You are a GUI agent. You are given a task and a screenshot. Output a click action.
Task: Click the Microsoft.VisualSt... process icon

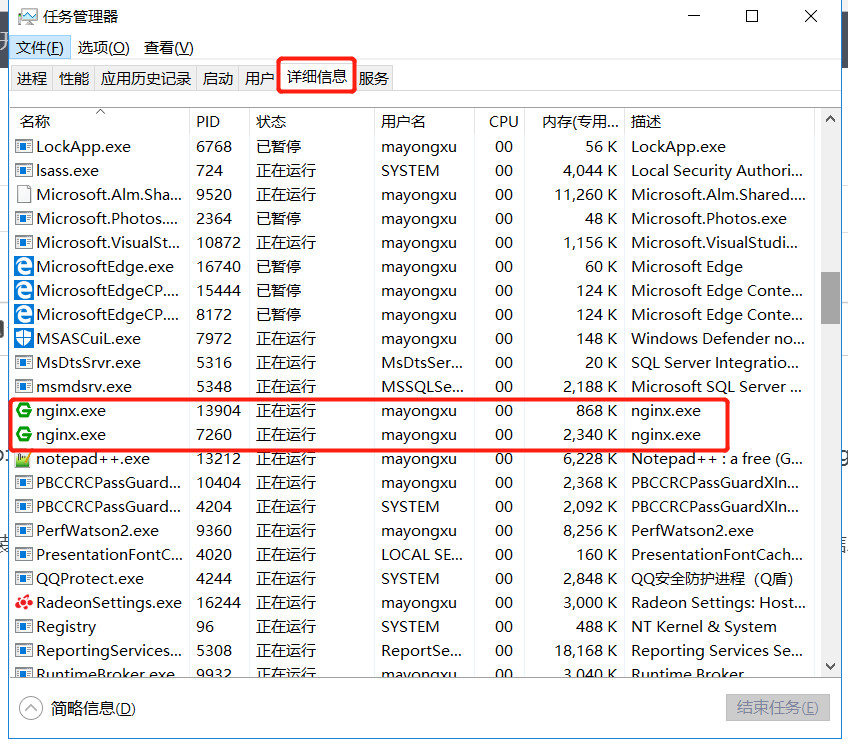23,242
